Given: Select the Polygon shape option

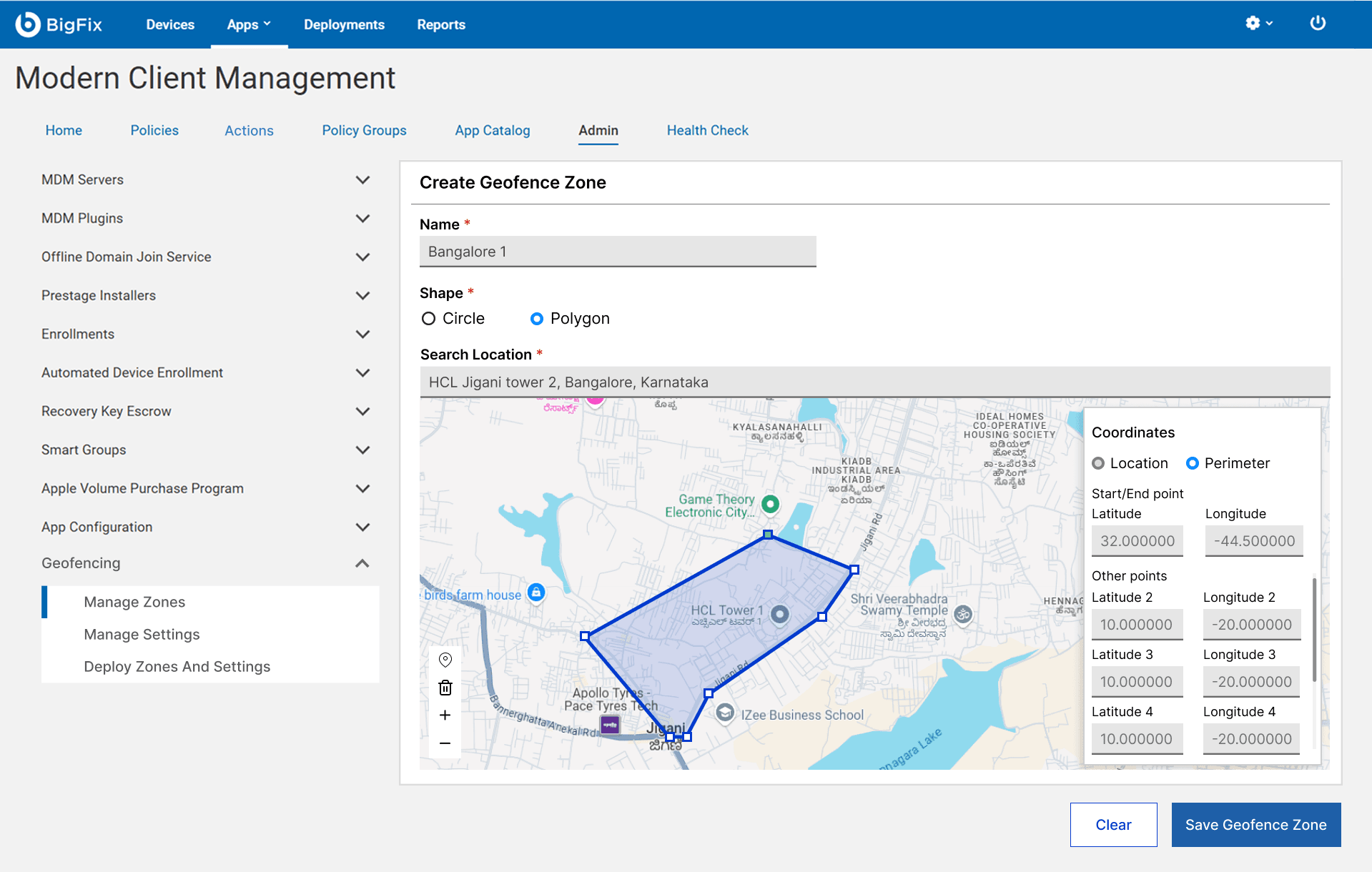Looking at the screenshot, I should 536,319.
